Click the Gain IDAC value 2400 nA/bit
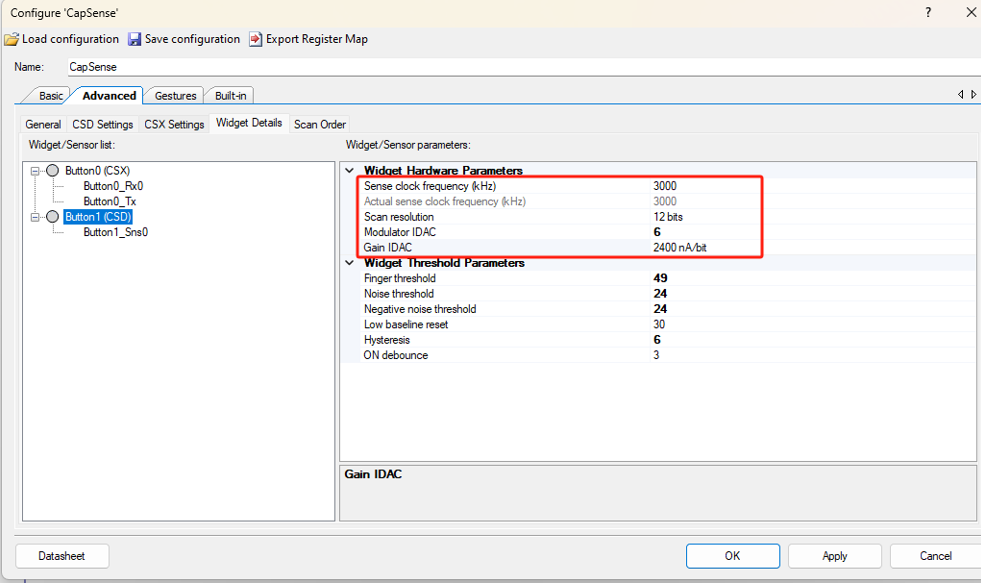 point(680,248)
